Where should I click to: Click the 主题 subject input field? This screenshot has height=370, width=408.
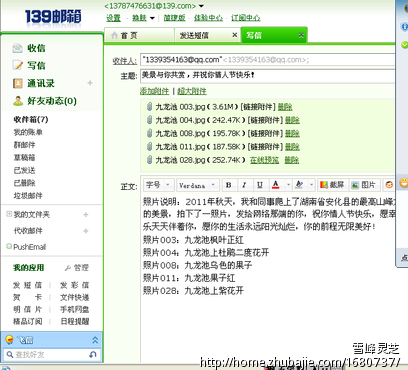point(268,76)
